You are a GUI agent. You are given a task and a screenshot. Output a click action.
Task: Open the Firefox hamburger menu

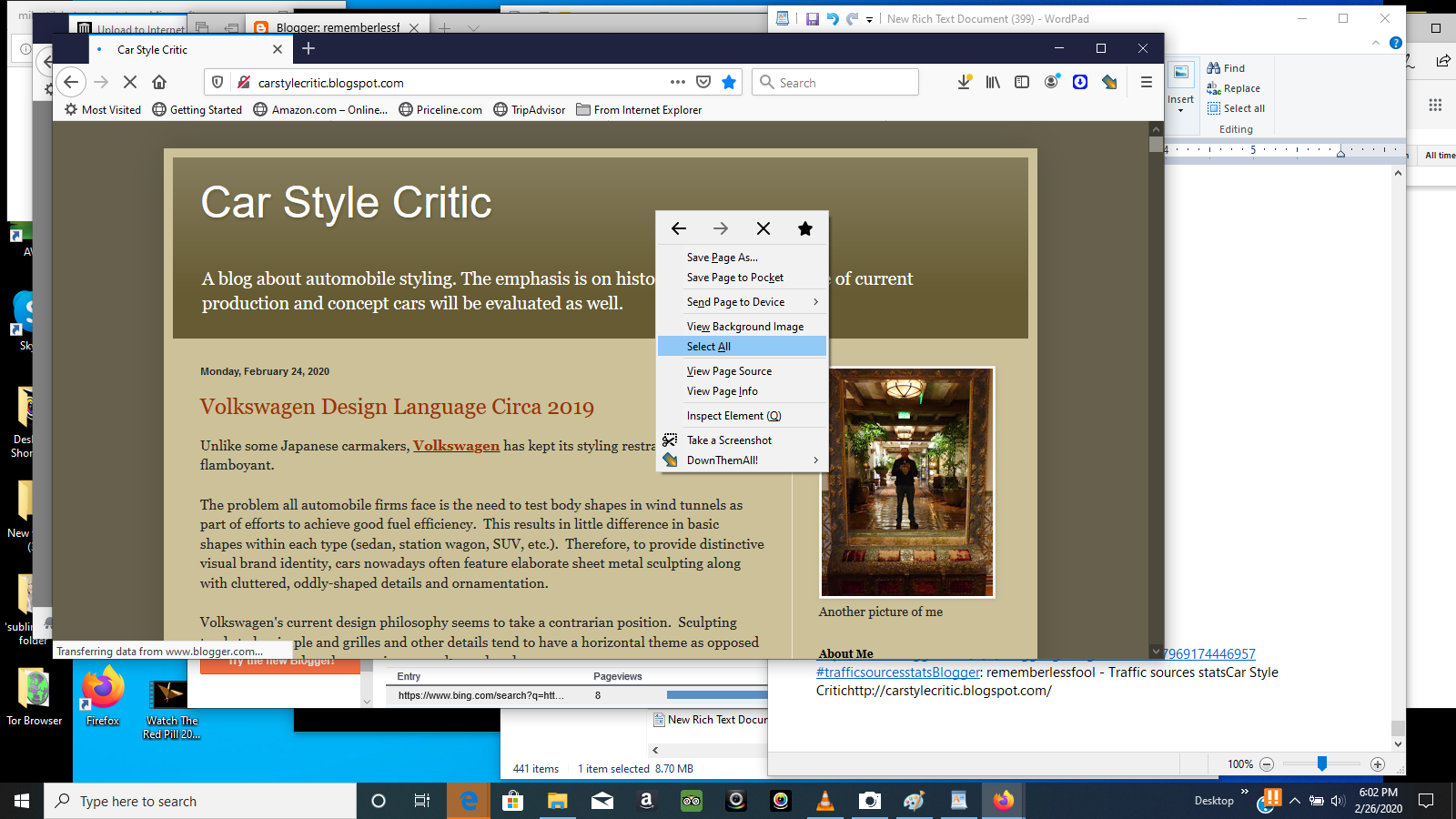point(1147,82)
